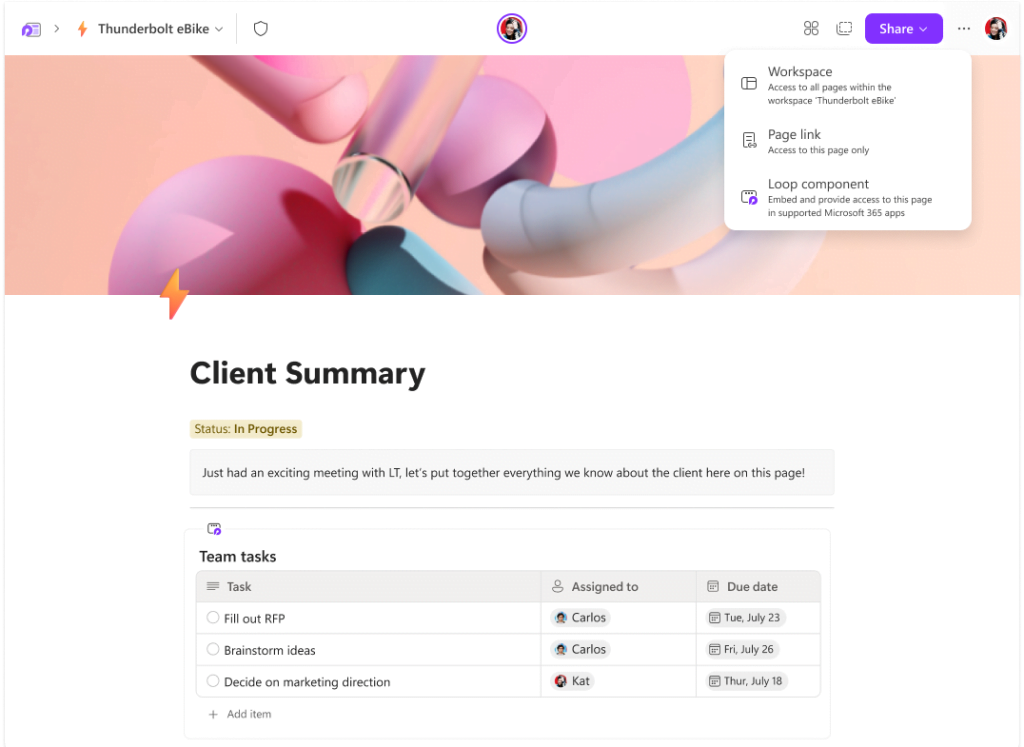Screen dimensions: 1024x747
Task: Click the Loop home logo icon
Action: coord(31,29)
